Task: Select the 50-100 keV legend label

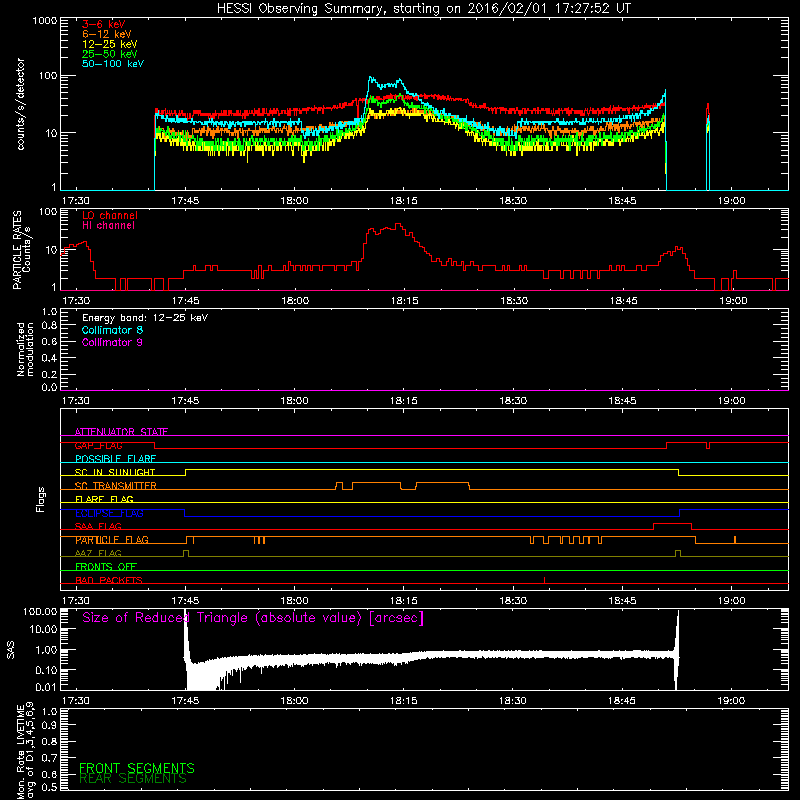Action: coord(113,64)
